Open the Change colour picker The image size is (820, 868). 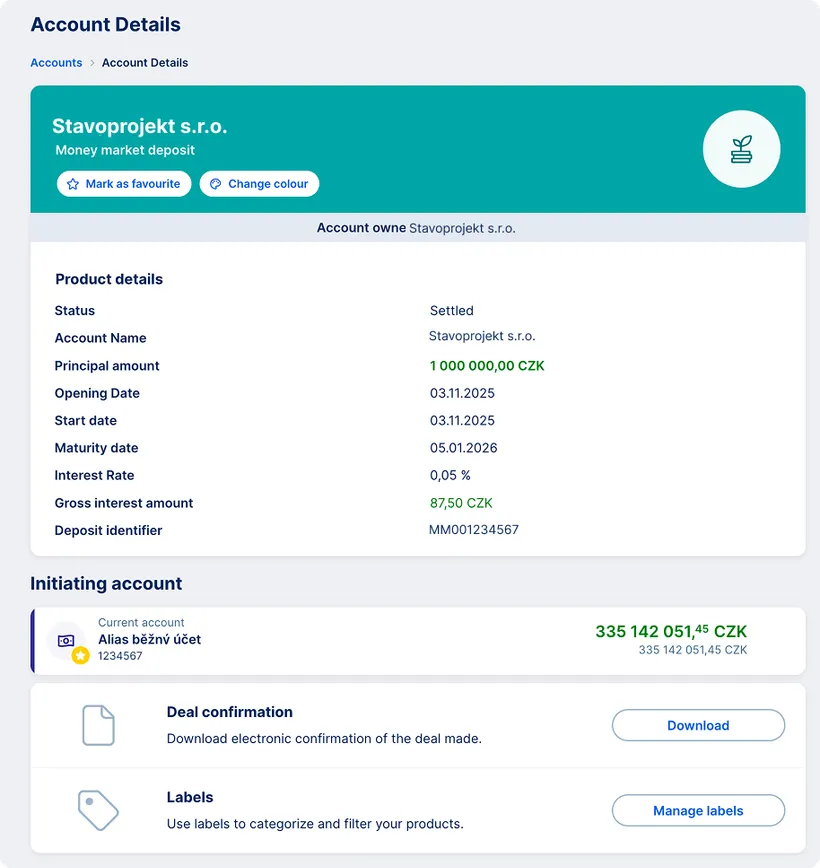coord(259,184)
